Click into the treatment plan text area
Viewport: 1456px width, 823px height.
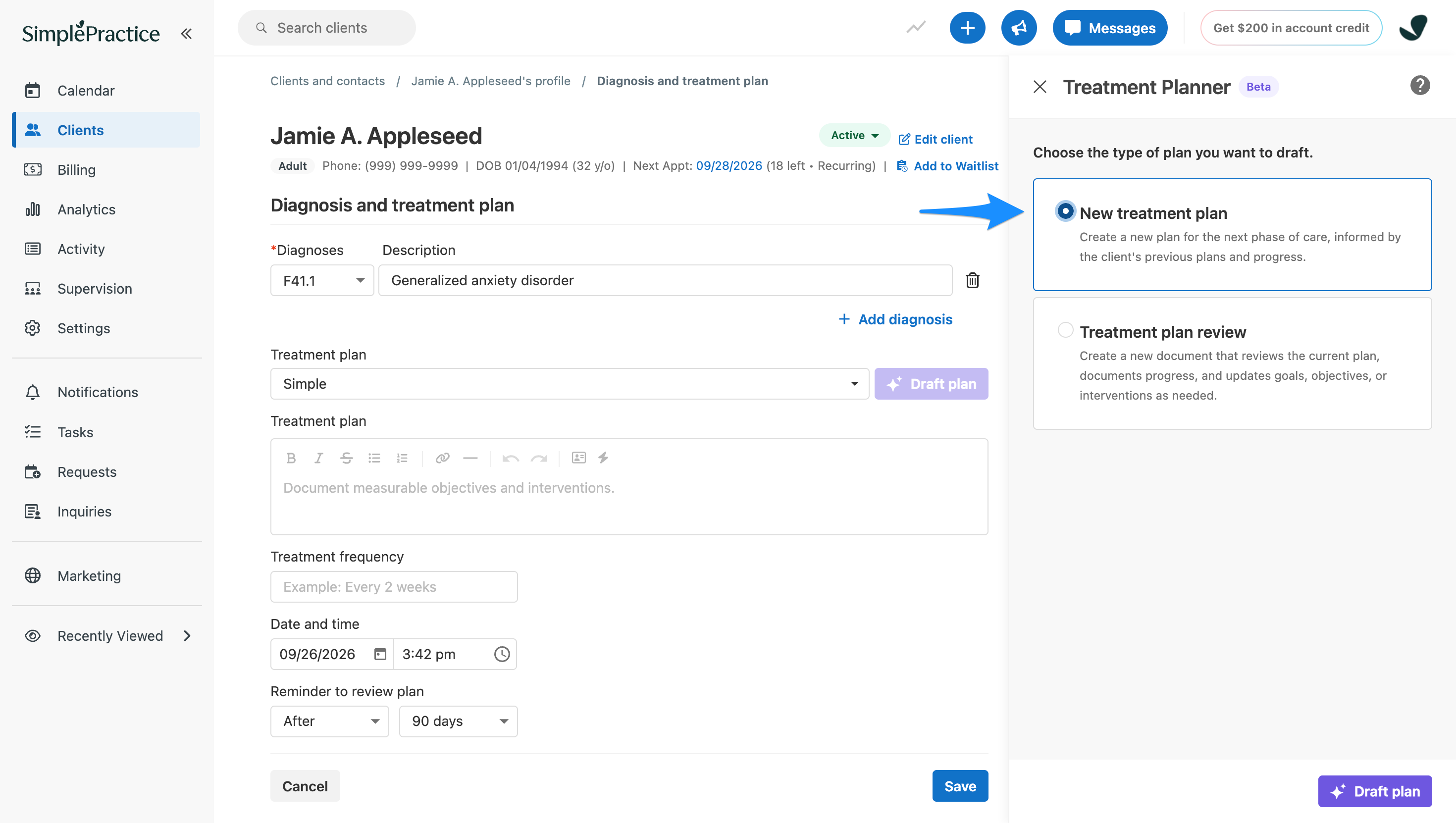pyautogui.click(x=629, y=503)
